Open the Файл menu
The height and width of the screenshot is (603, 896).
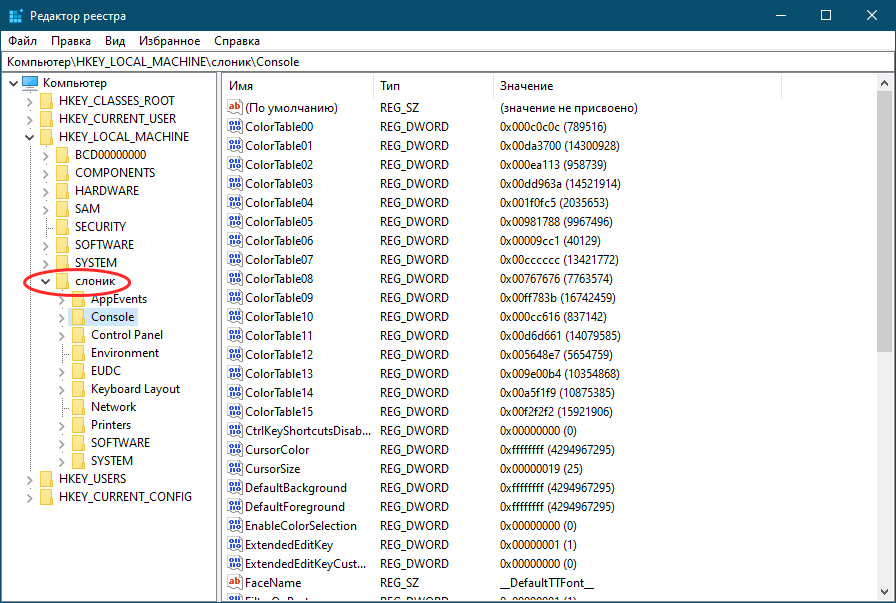tap(22, 41)
